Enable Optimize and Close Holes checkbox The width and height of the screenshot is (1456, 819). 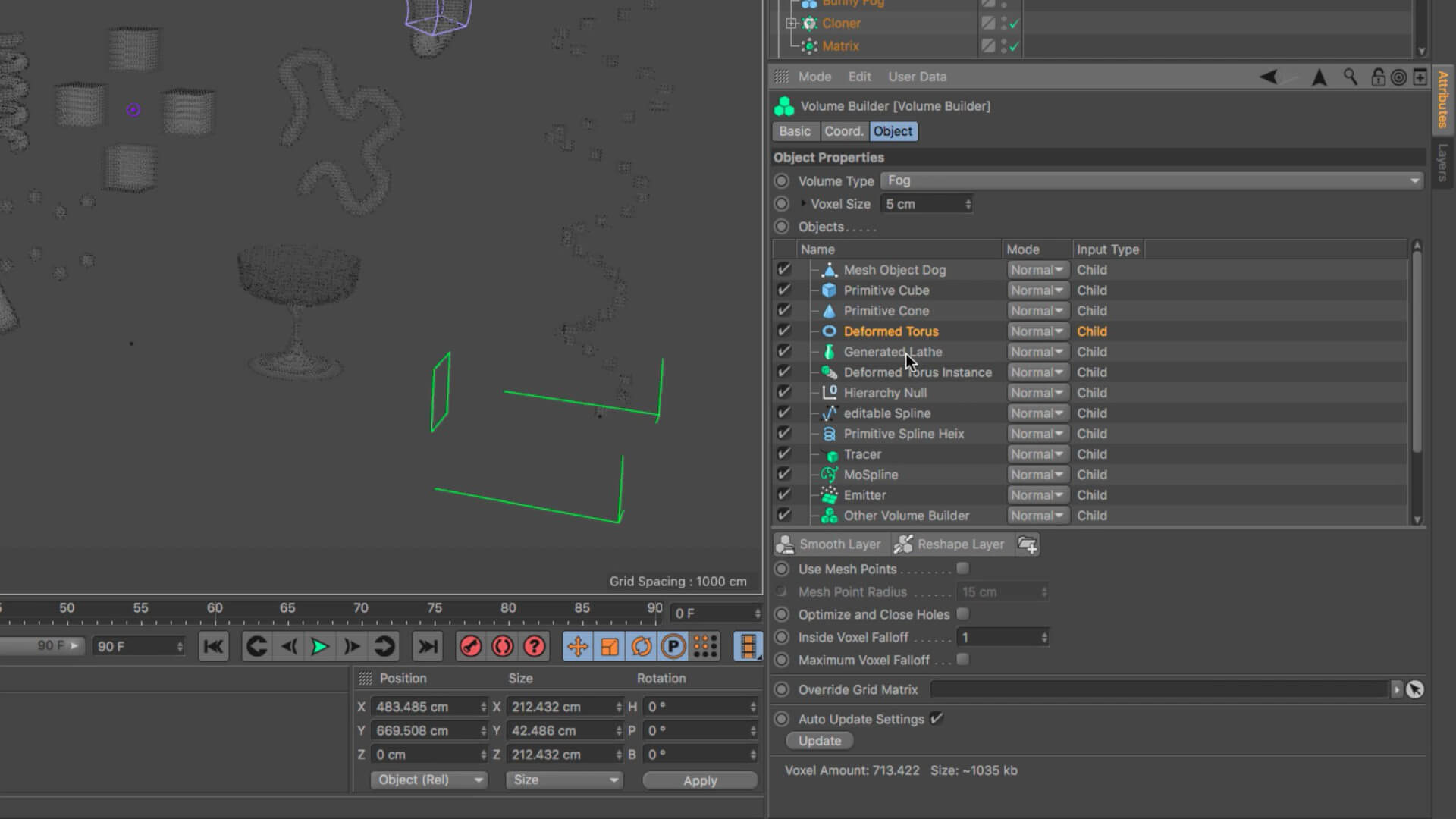coord(962,614)
